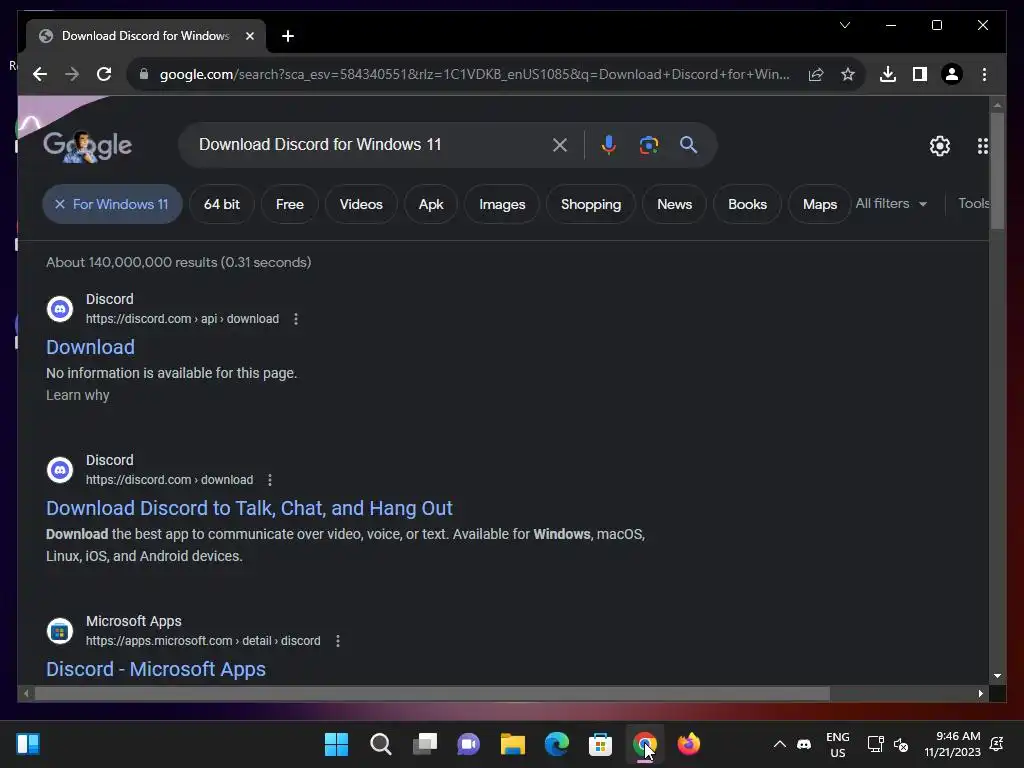Click the Microsoft Apps result favicon

click(59, 631)
